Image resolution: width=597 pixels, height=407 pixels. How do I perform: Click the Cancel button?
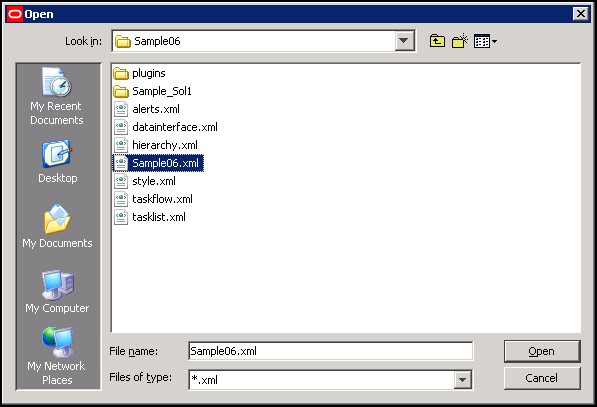(542, 378)
